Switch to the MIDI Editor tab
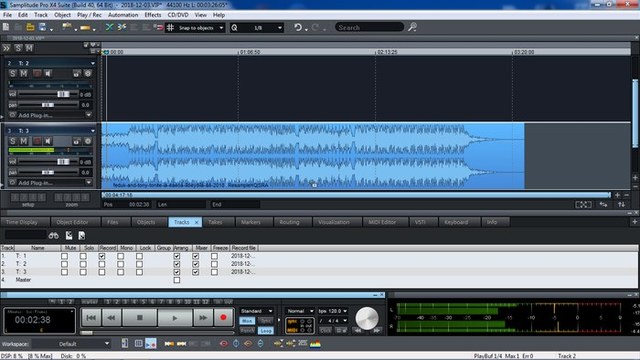 [382, 222]
